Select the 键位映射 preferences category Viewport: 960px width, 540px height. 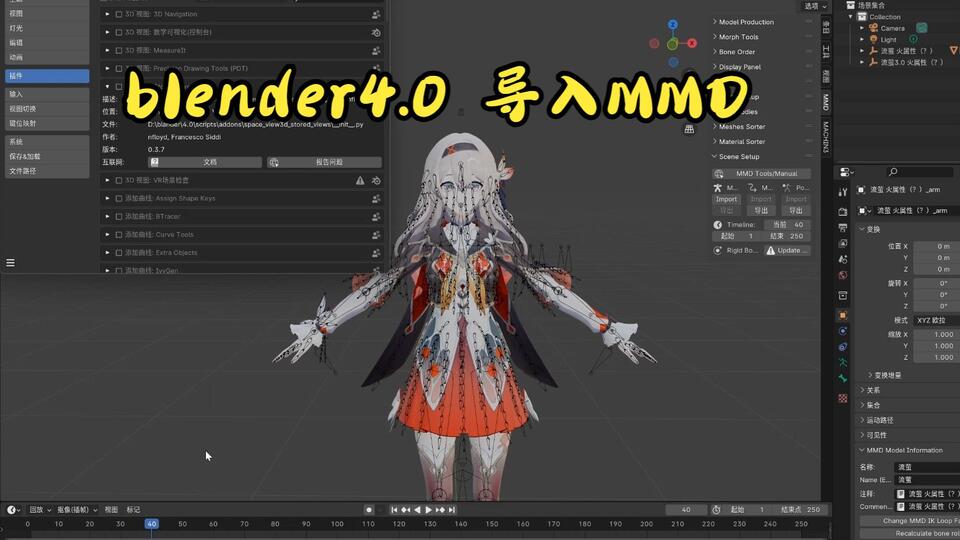click(x=47, y=124)
